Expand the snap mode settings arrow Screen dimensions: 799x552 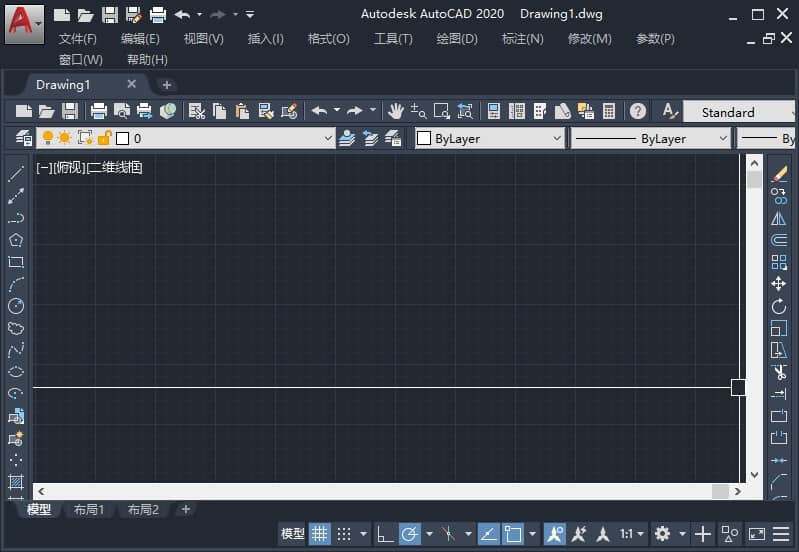[363, 534]
